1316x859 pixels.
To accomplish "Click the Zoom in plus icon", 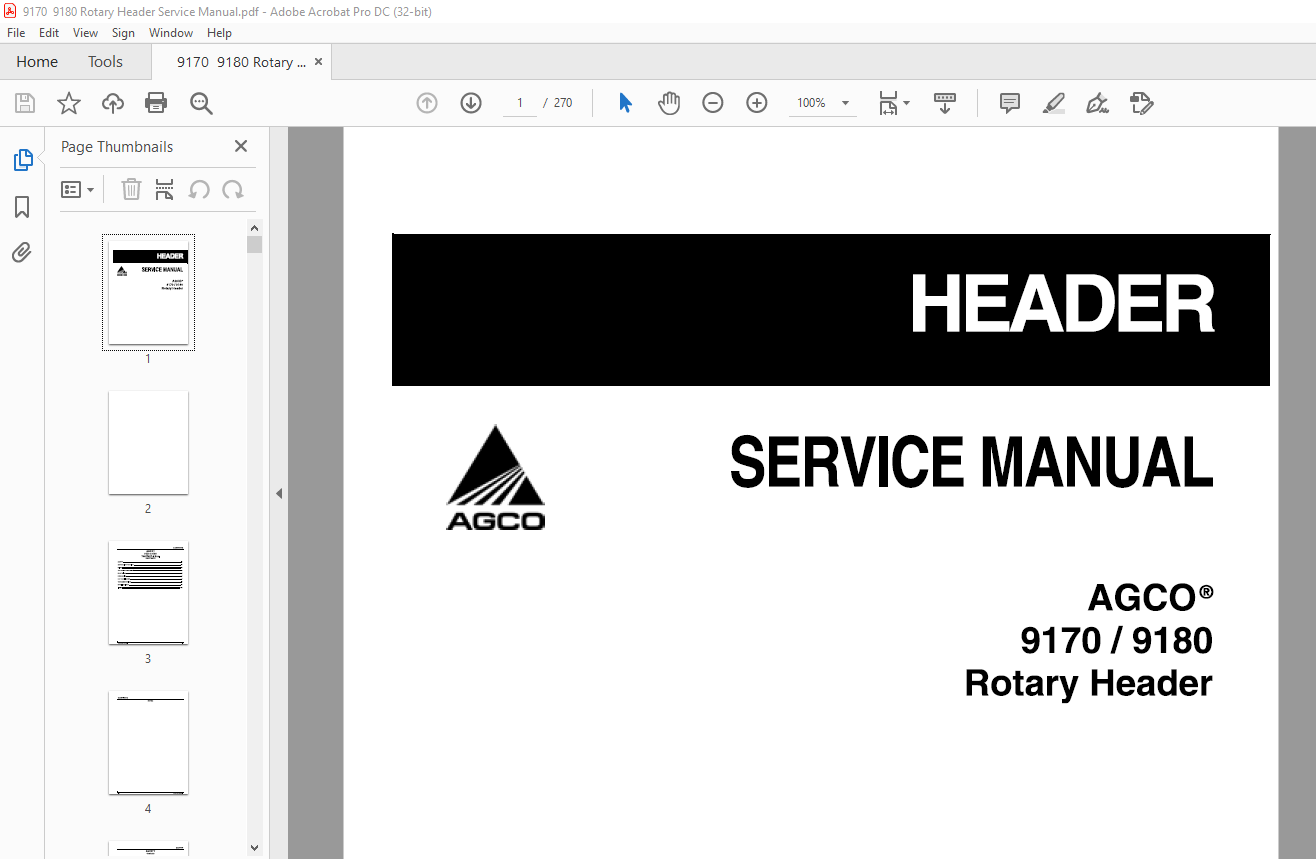I will click(757, 103).
